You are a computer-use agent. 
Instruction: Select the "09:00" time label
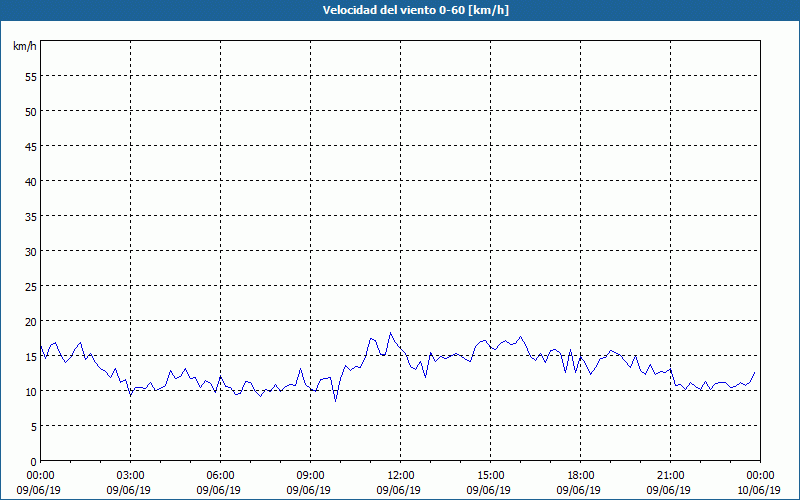[x=310, y=476]
